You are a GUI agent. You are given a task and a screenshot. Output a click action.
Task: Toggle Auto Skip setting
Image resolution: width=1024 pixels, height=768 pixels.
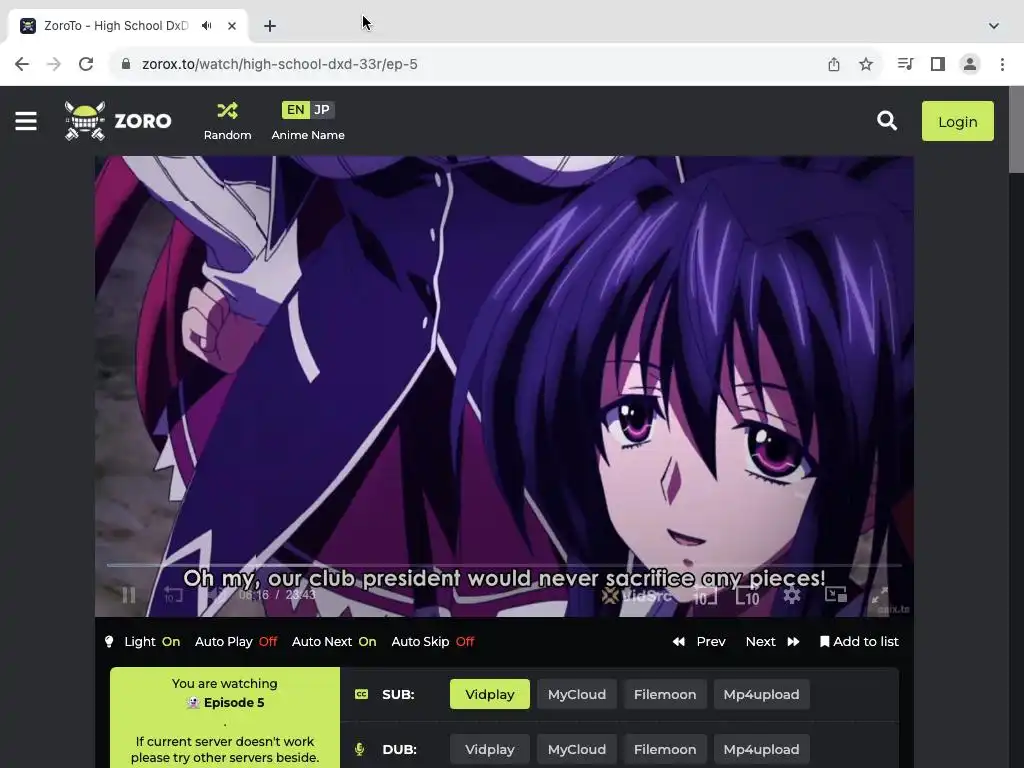(432, 641)
